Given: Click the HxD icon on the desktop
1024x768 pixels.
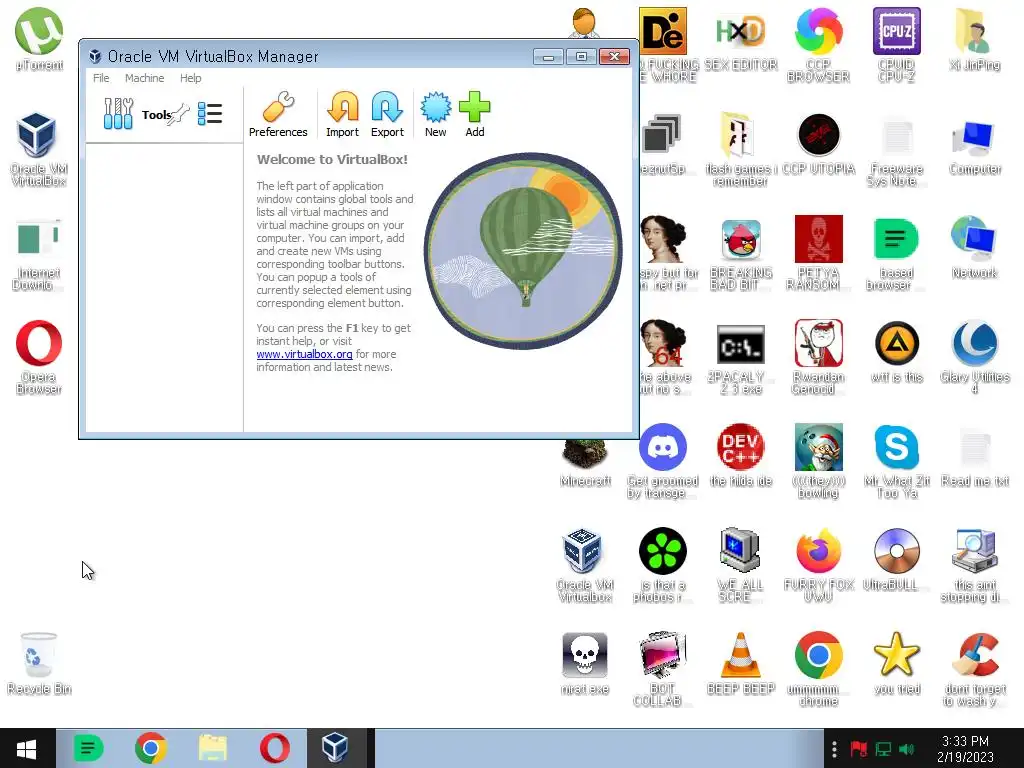Looking at the screenshot, I should (x=741, y=39).
